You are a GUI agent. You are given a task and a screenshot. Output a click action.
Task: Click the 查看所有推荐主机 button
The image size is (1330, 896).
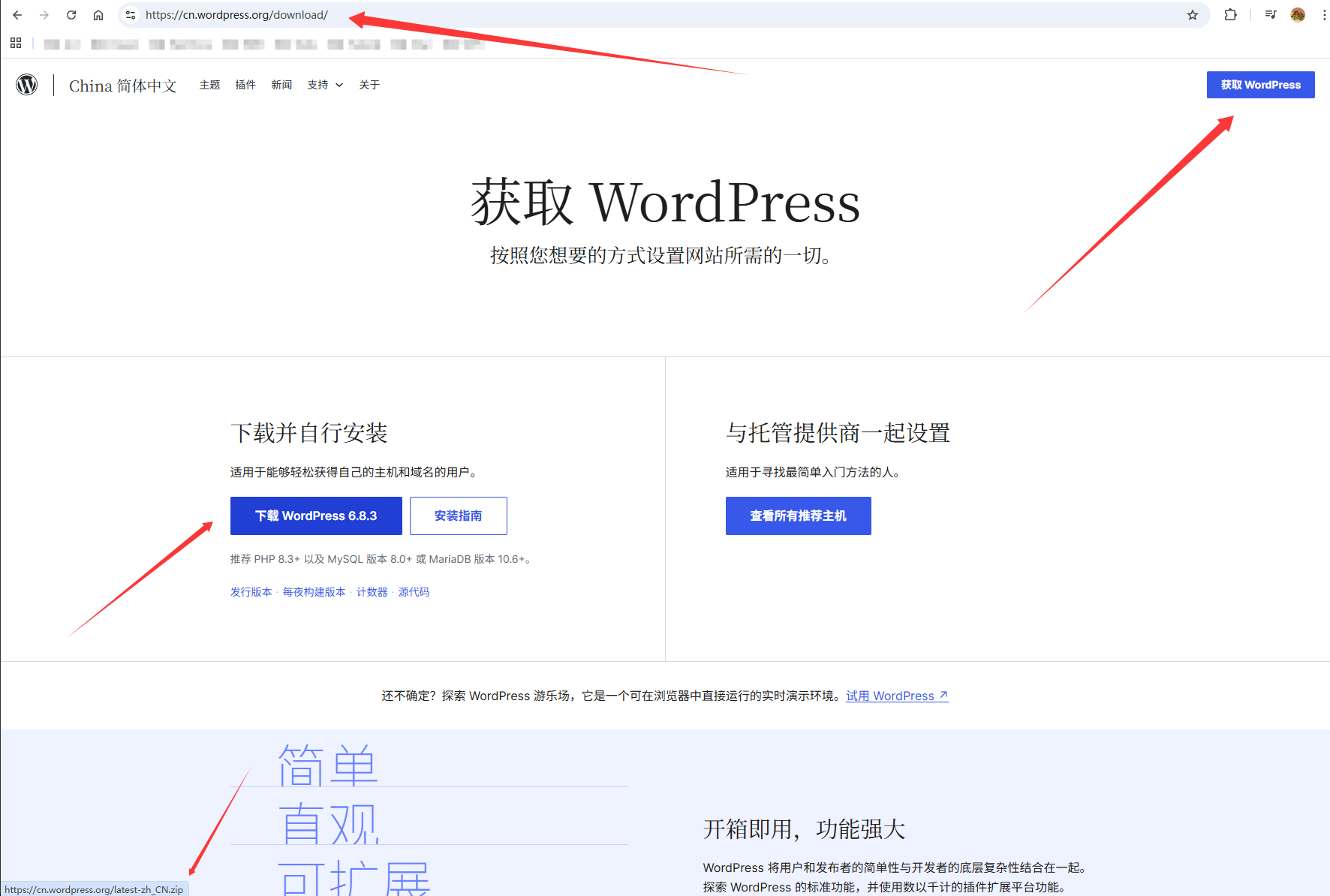(x=798, y=516)
